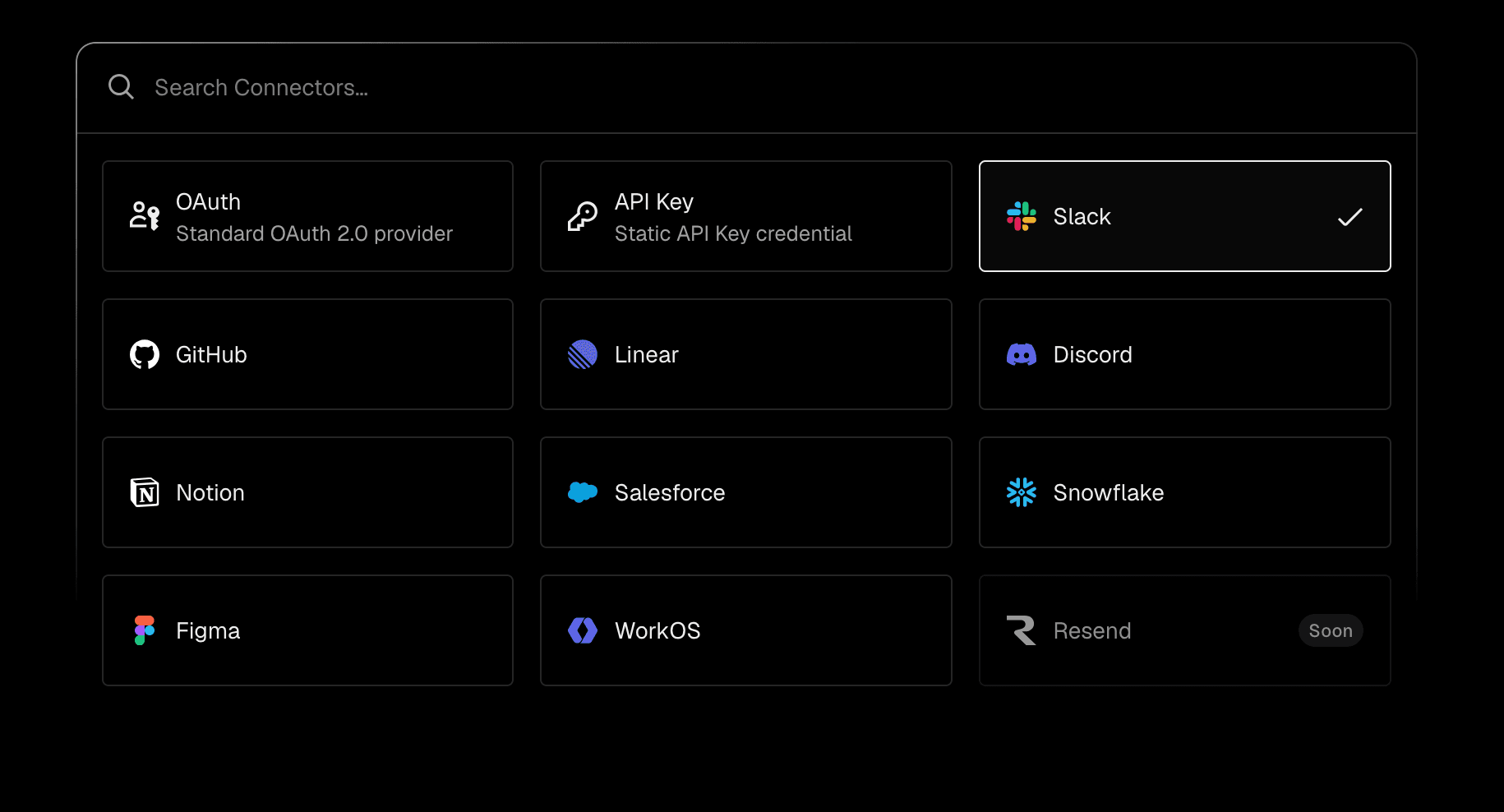Viewport: 1504px width, 812px height.
Task: Click the GitHub octocat icon
Action: [145, 354]
